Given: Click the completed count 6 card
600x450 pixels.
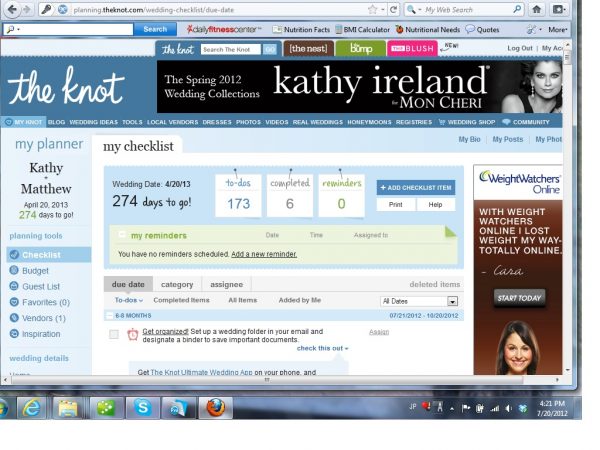Looking at the screenshot, I should coord(290,196).
